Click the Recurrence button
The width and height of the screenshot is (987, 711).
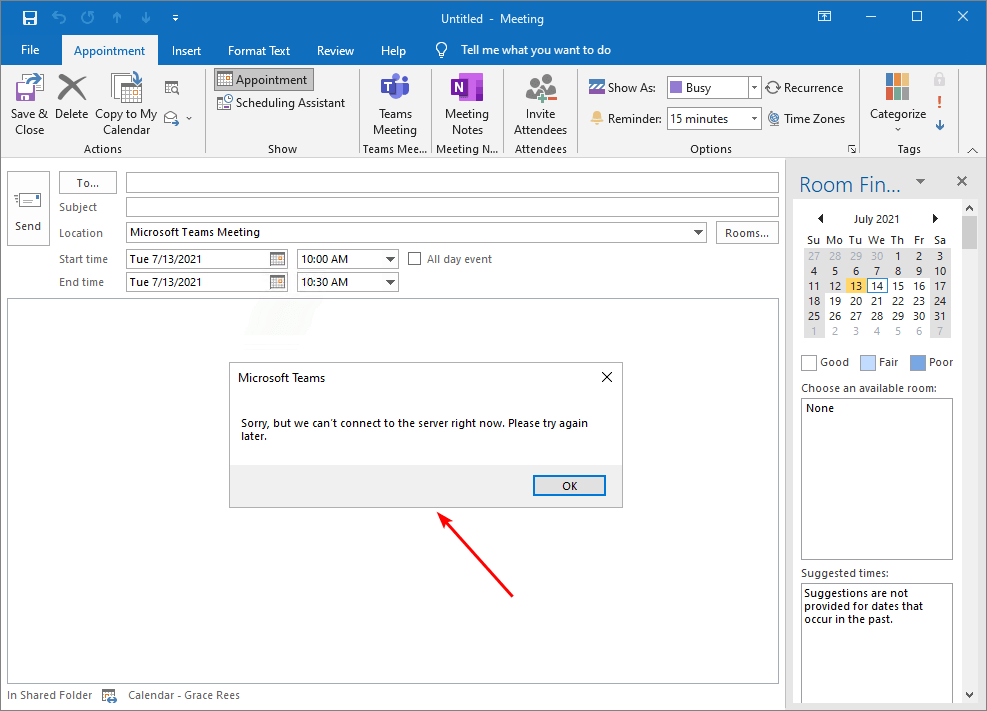point(804,87)
